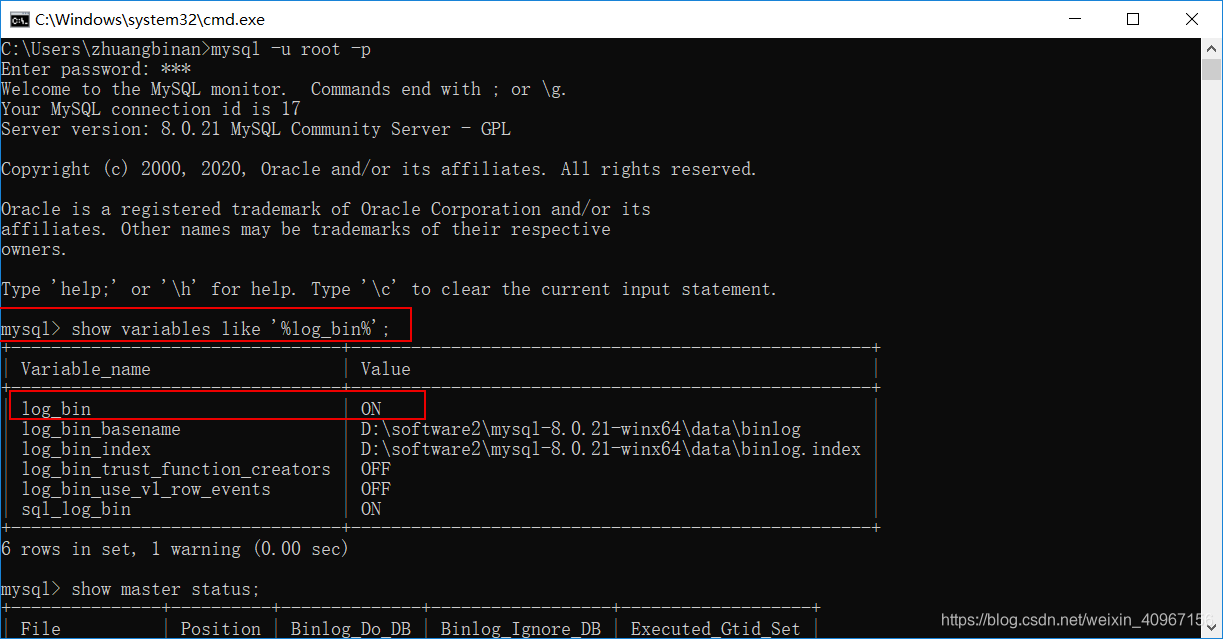Click 'Oracle is a registered trademark' line
1223x639 pixels.
326,209
